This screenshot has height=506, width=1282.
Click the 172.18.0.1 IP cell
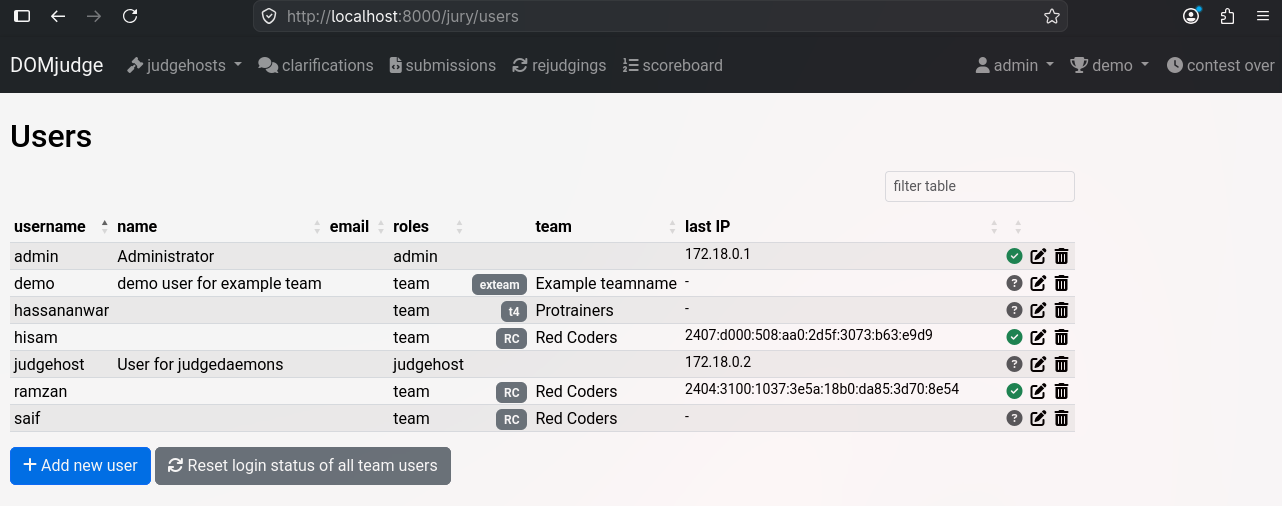(x=718, y=254)
